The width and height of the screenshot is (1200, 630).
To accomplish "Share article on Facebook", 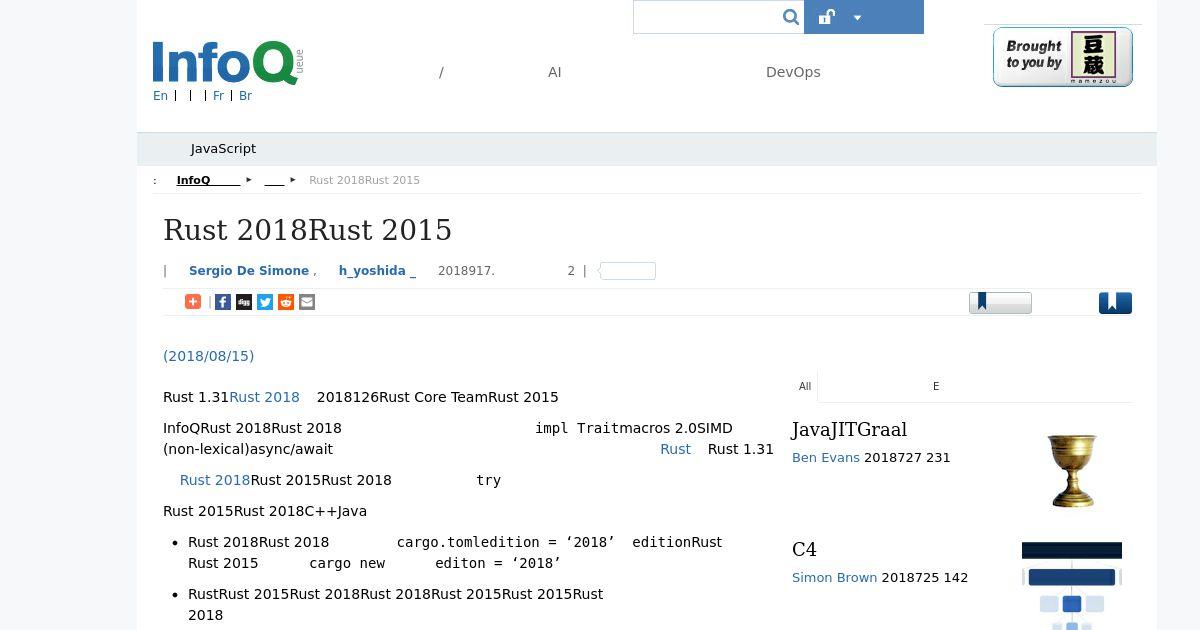I will (x=223, y=302).
